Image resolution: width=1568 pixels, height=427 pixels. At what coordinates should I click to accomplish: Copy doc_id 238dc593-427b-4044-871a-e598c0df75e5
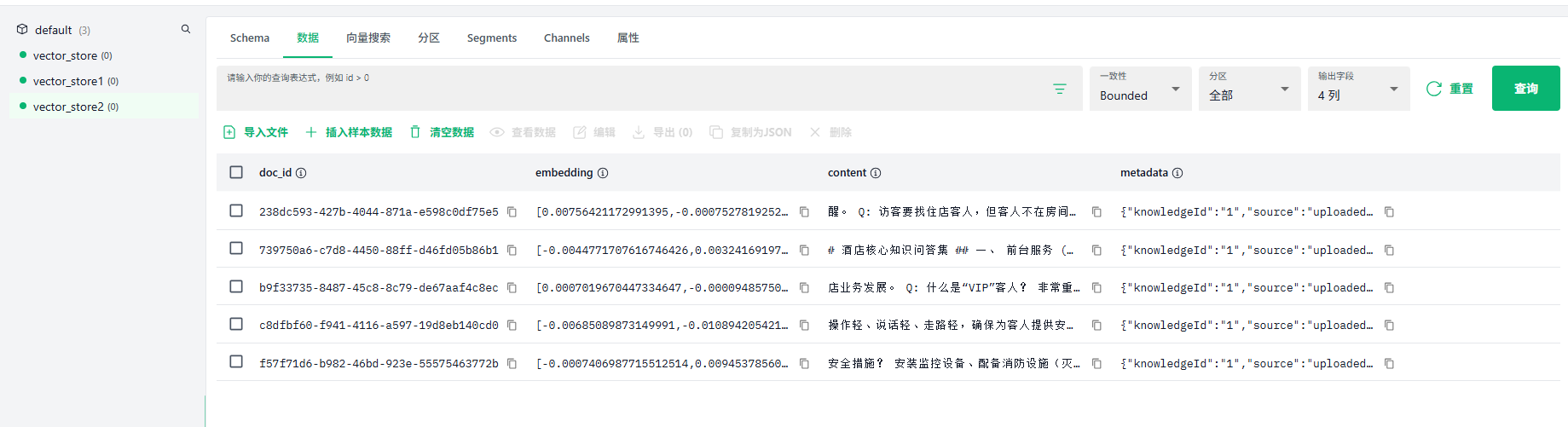click(x=512, y=211)
